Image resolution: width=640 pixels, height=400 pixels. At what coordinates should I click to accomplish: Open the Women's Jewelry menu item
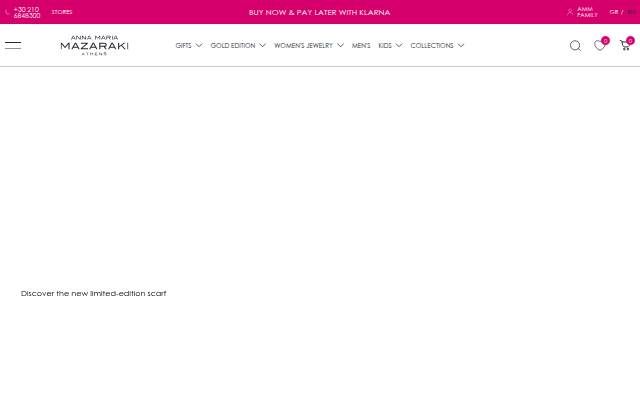coord(303,45)
